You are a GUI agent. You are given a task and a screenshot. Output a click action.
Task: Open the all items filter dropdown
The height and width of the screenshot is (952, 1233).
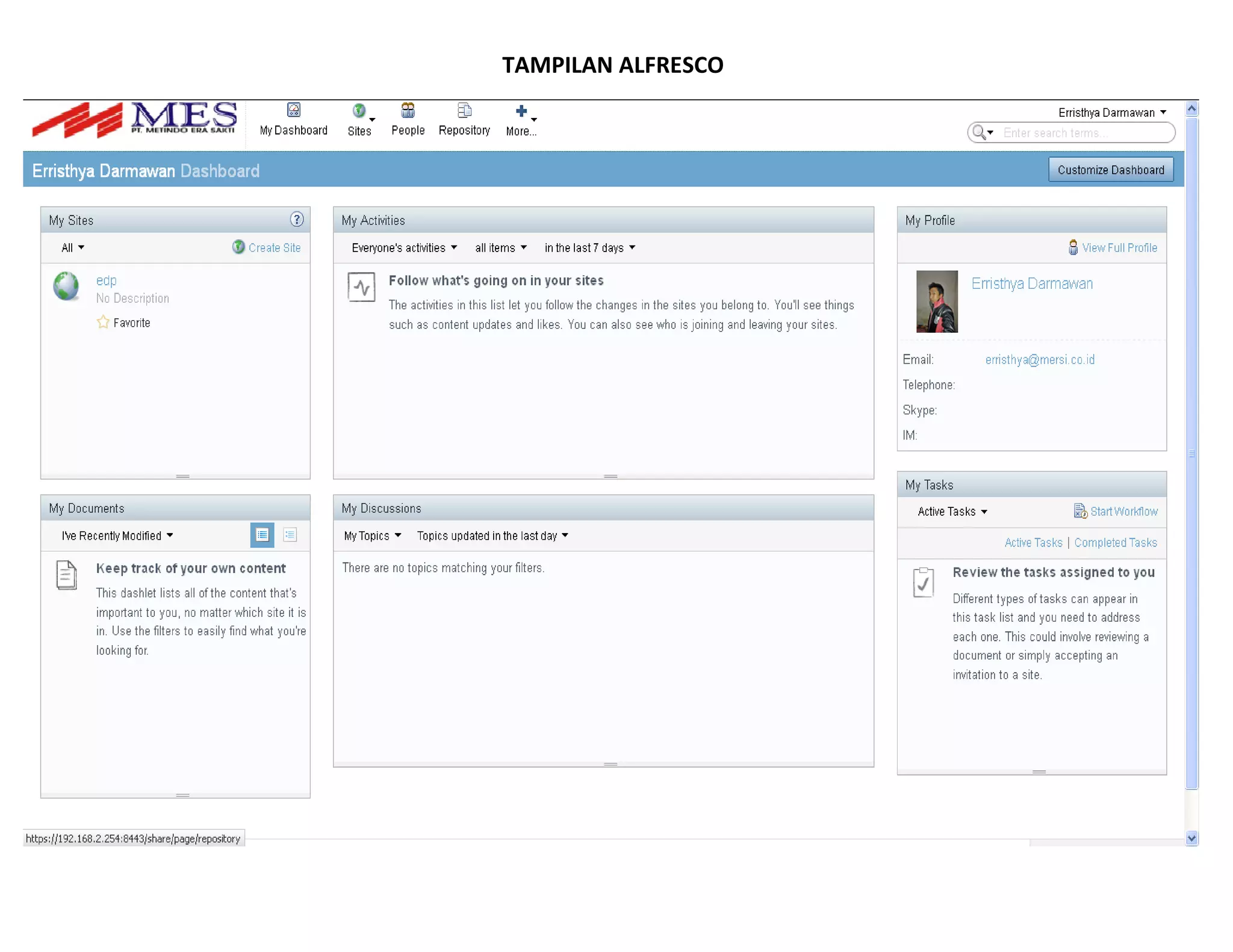pyautogui.click(x=500, y=247)
